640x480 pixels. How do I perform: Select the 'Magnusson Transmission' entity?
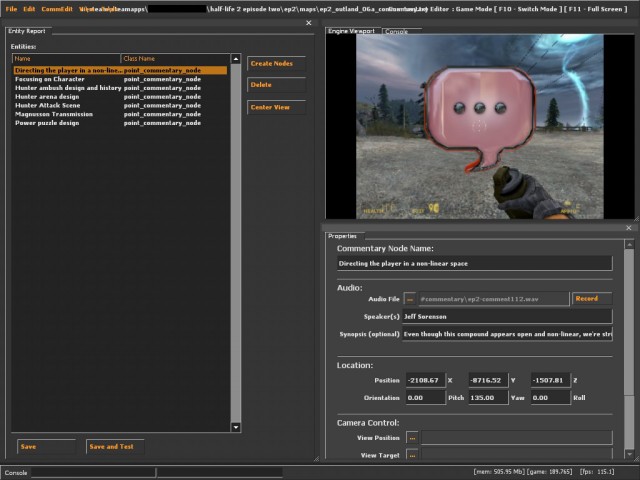tap(120, 114)
